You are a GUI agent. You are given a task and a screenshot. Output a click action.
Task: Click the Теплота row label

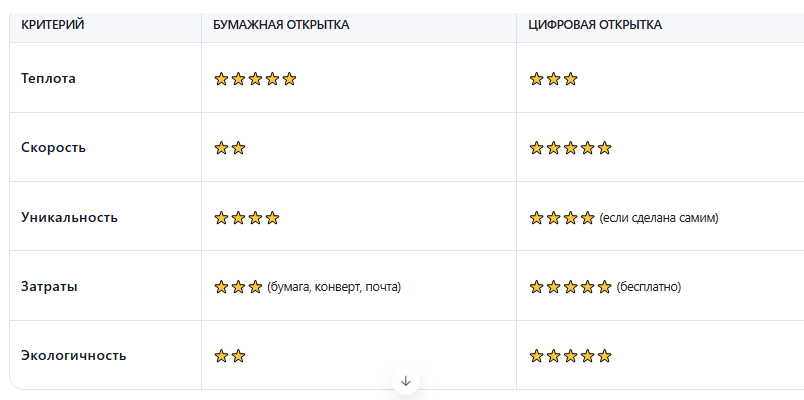pos(48,78)
